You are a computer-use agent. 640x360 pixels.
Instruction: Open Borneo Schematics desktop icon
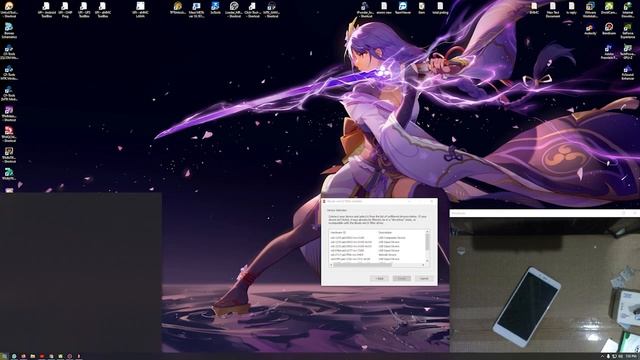point(9,31)
